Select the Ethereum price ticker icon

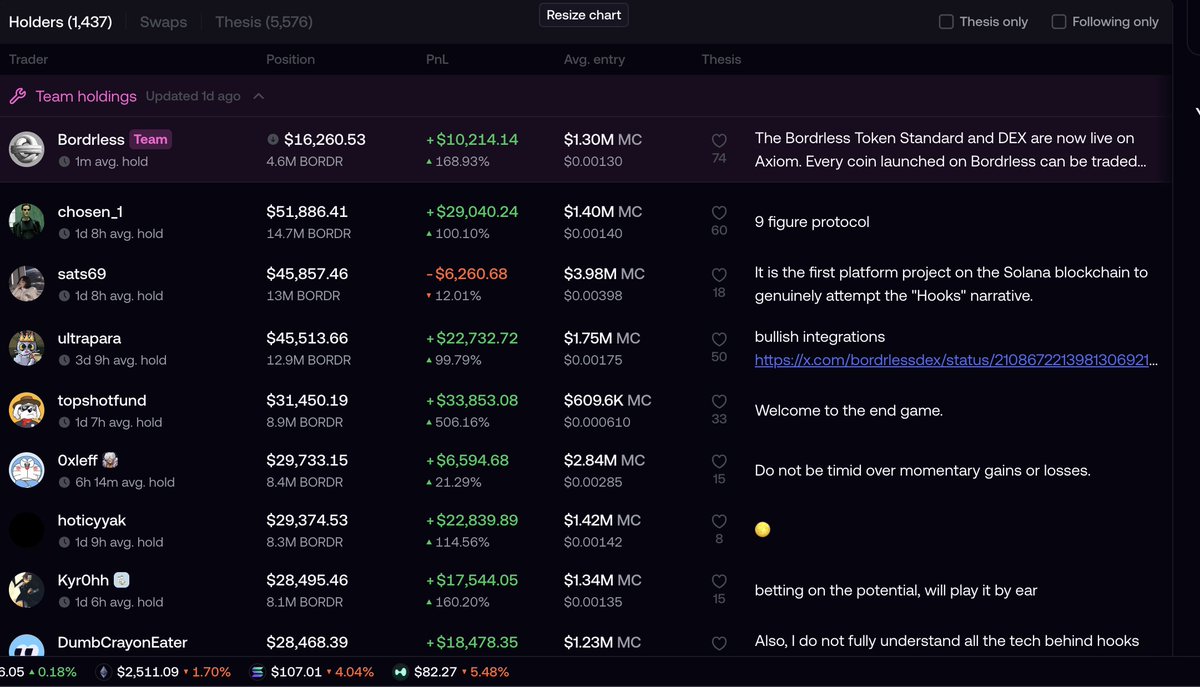pos(105,672)
